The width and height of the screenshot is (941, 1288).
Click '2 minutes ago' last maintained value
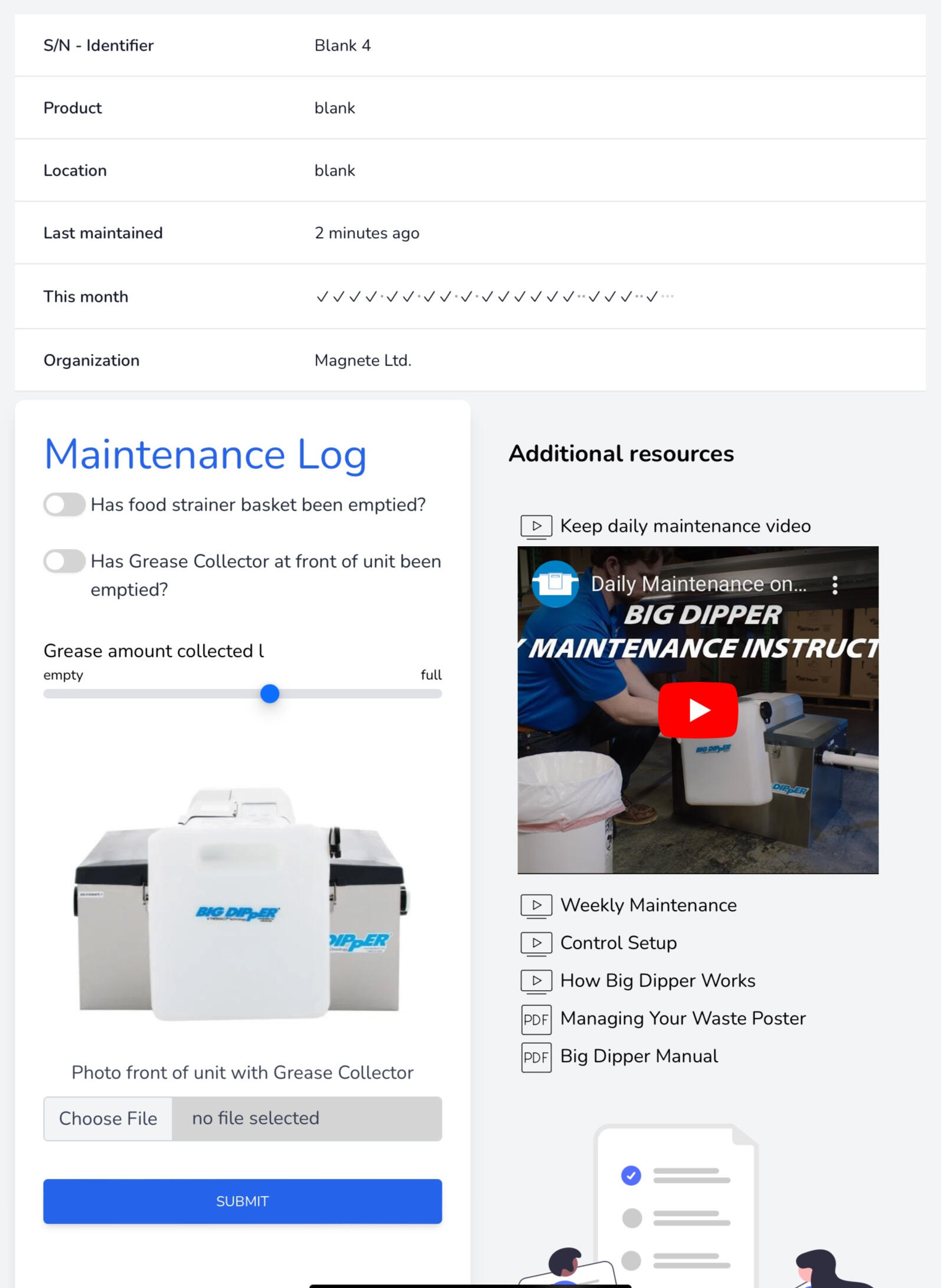pyautogui.click(x=367, y=233)
